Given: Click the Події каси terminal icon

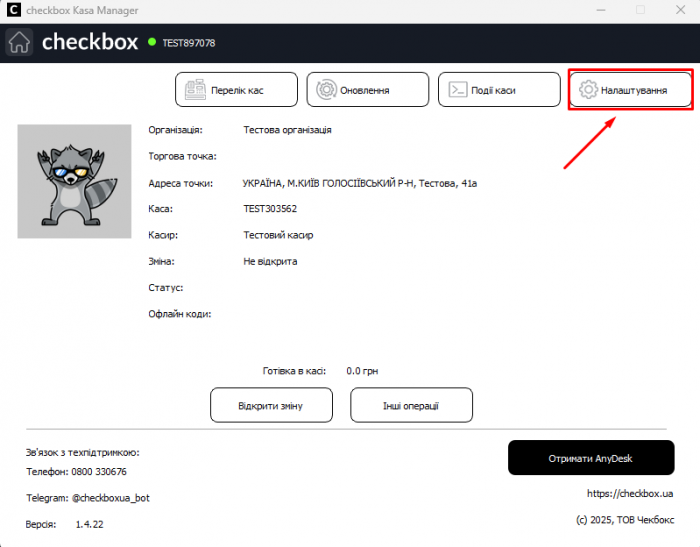Looking at the screenshot, I should click(456, 90).
